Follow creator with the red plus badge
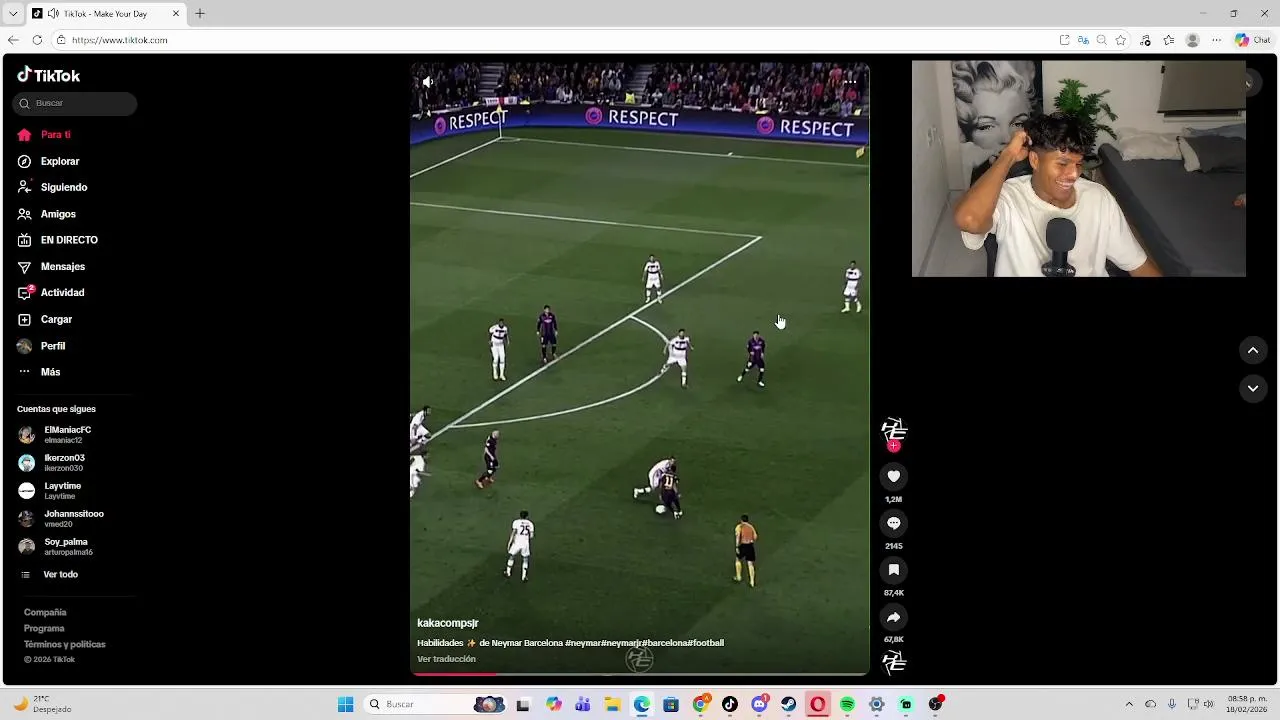 [x=894, y=446]
